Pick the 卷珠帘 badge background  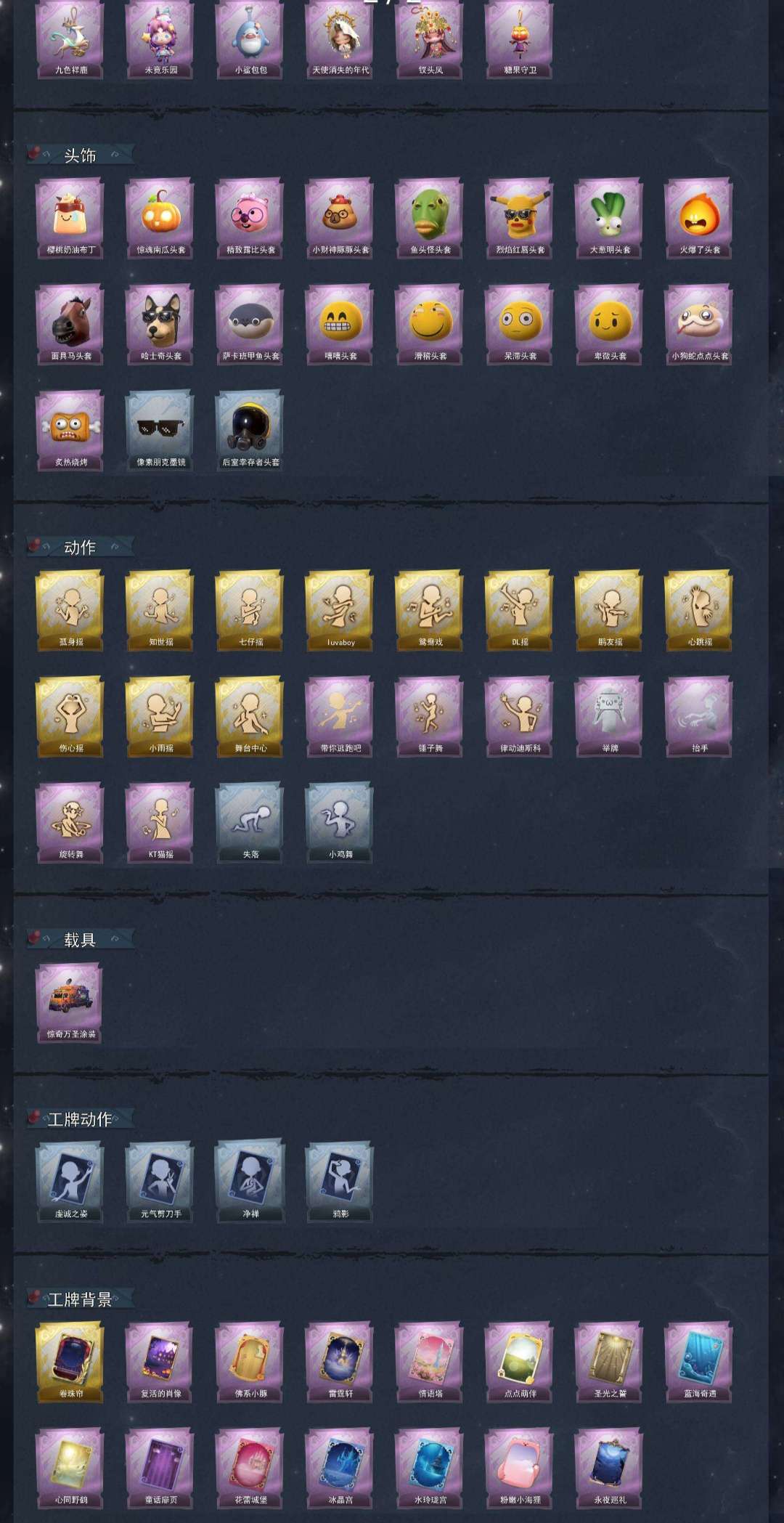tap(70, 1362)
